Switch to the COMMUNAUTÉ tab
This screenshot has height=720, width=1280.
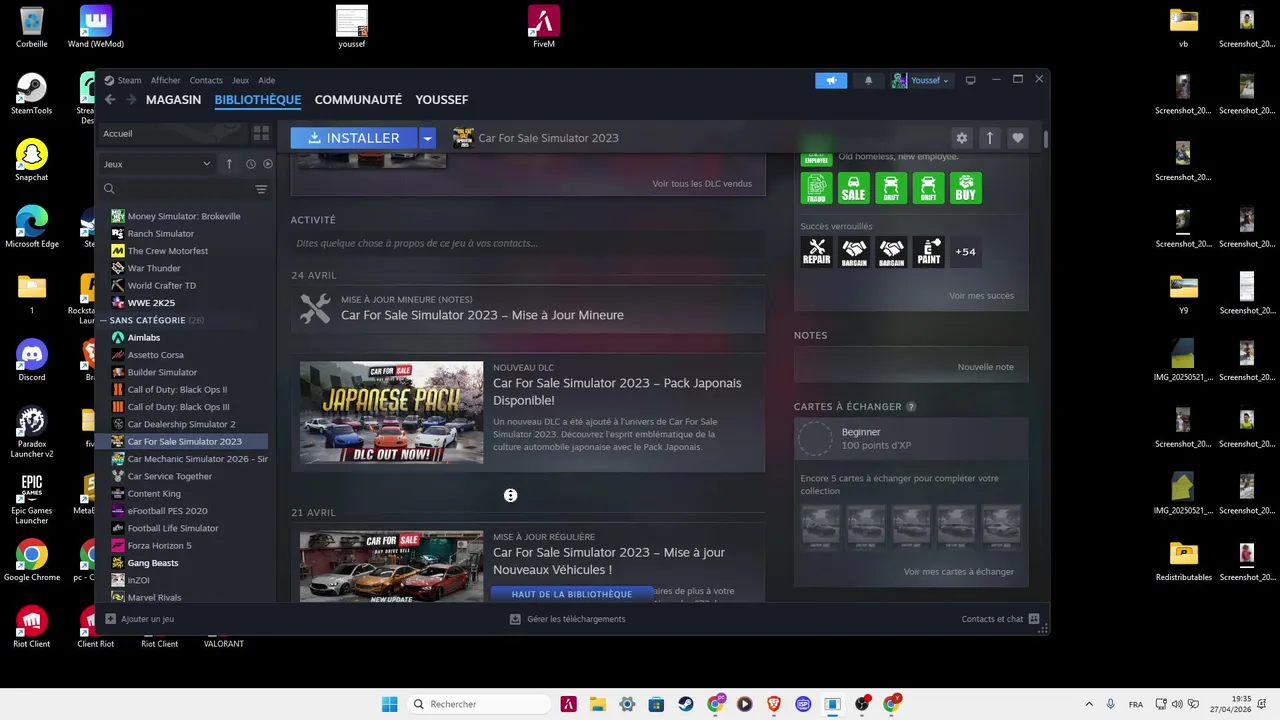[358, 100]
